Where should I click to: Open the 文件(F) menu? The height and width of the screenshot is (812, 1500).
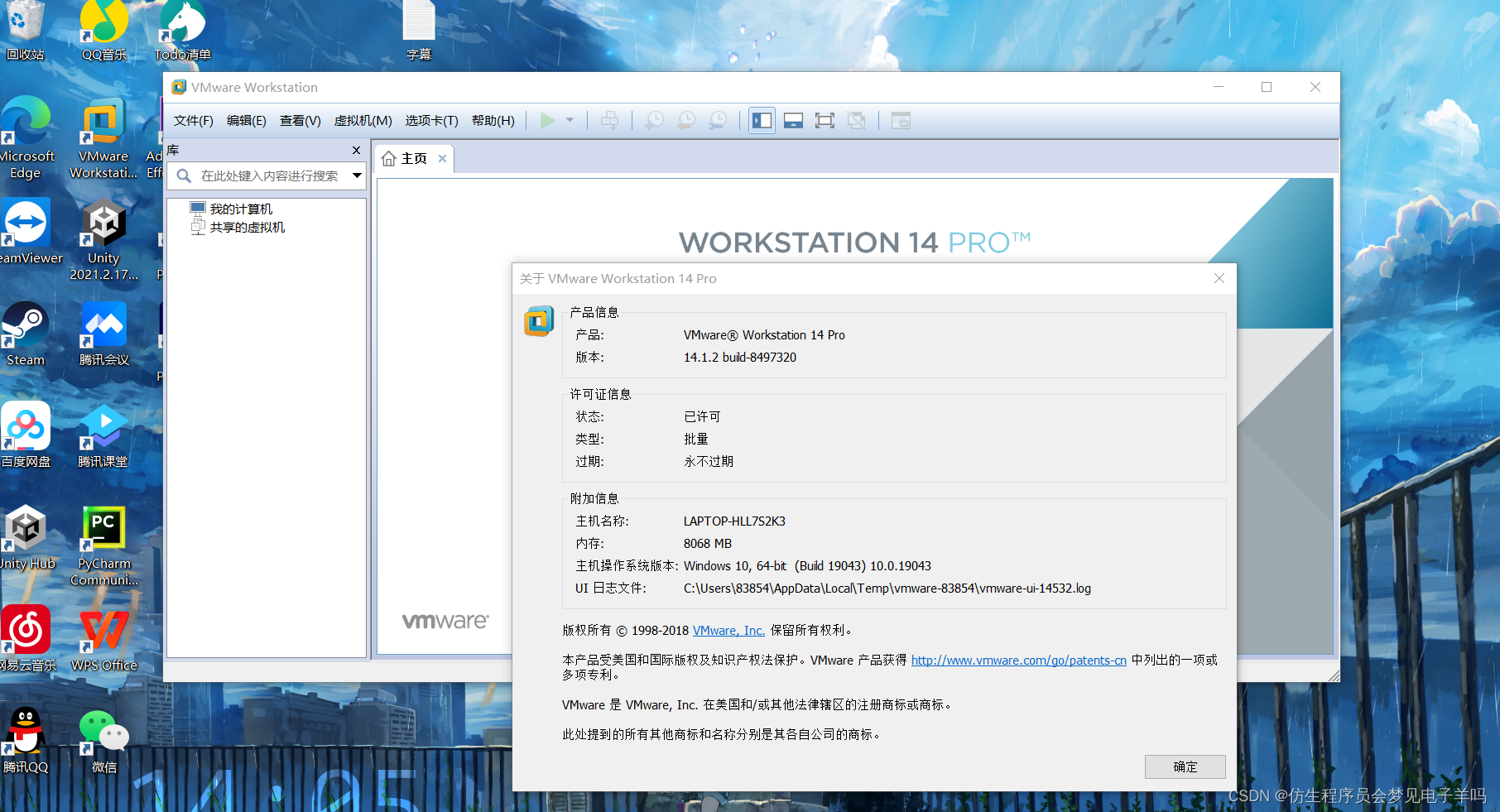pos(194,121)
